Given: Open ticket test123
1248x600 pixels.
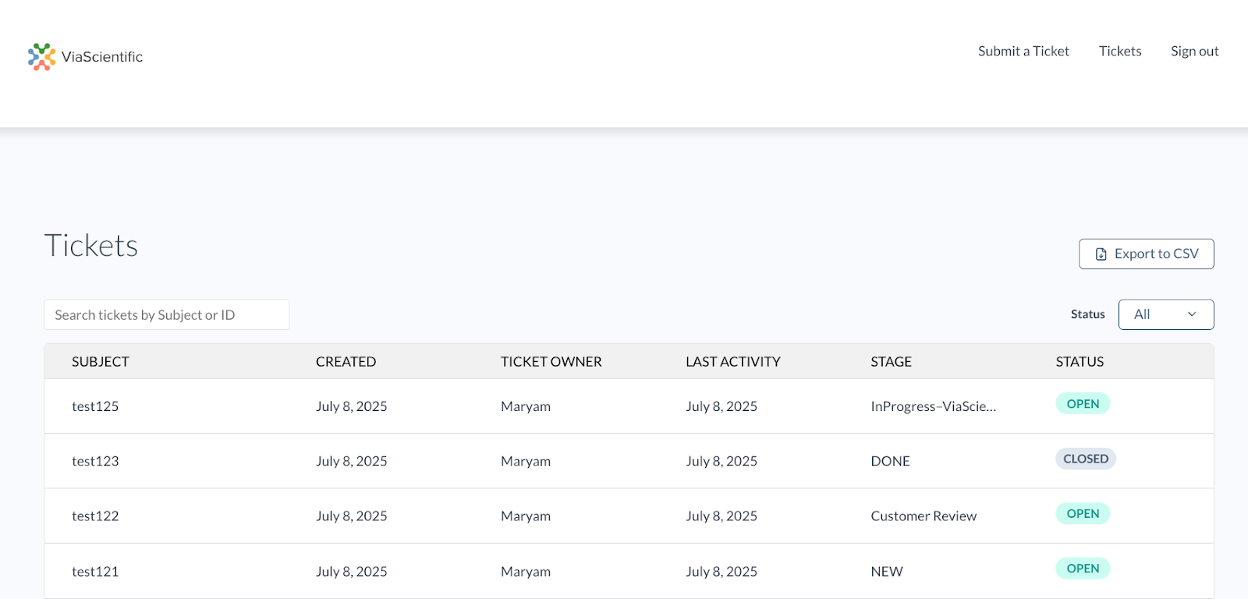Looking at the screenshot, I should point(95,461).
